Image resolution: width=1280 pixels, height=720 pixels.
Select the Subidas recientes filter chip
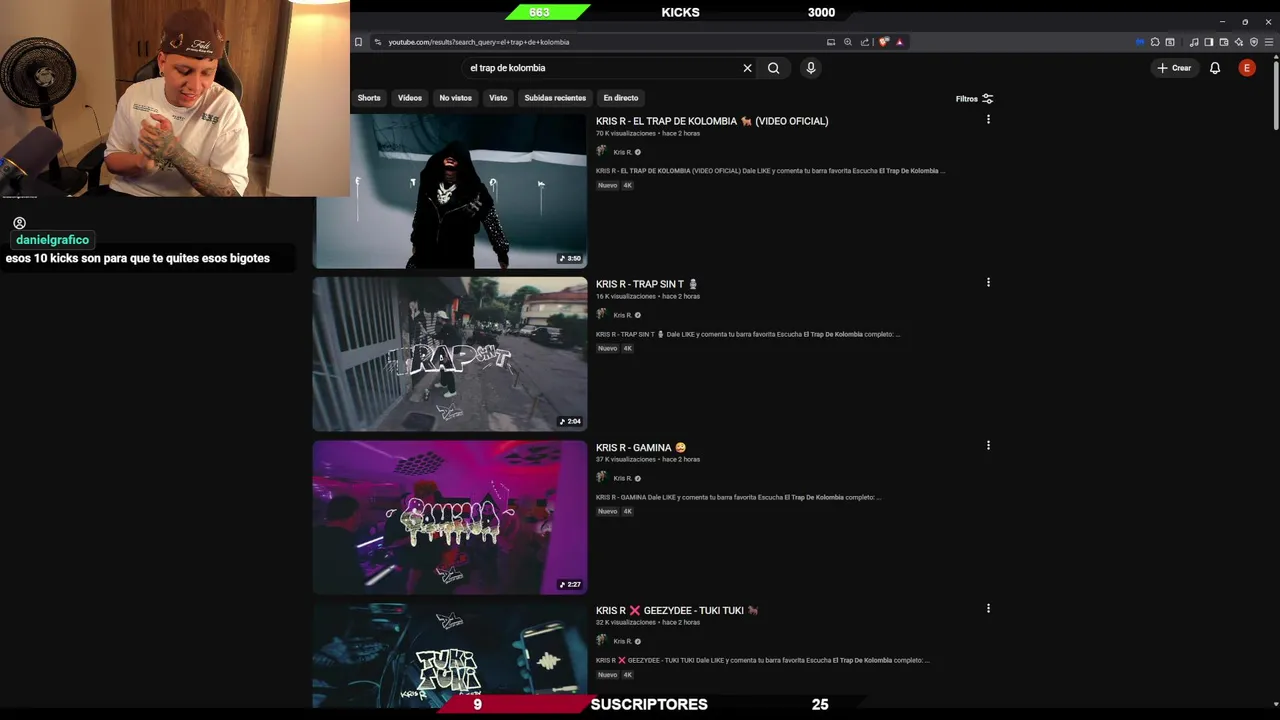tap(555, 98)
